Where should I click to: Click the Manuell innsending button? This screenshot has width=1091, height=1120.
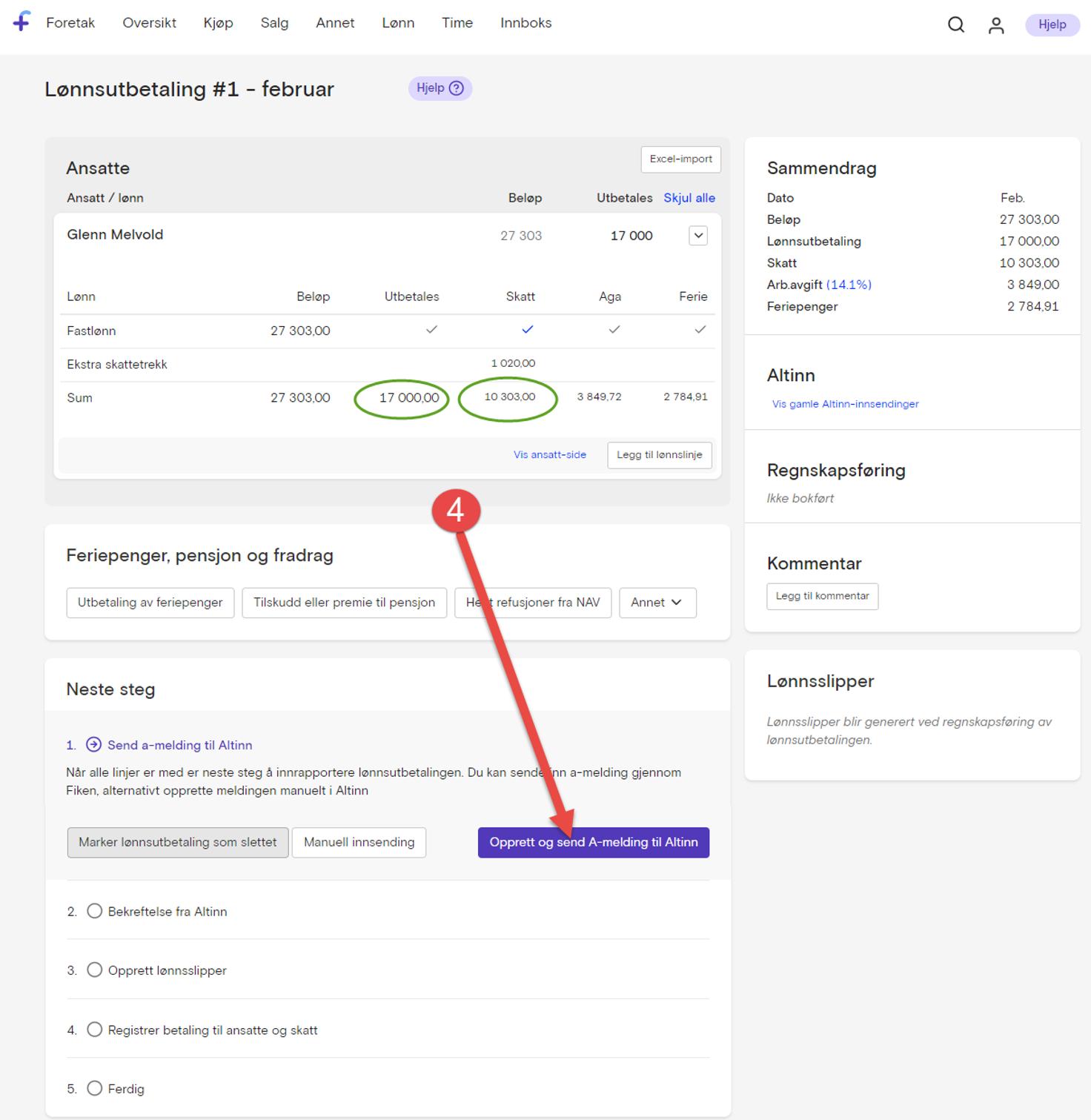pyautogui.click(x=359, y=843)
